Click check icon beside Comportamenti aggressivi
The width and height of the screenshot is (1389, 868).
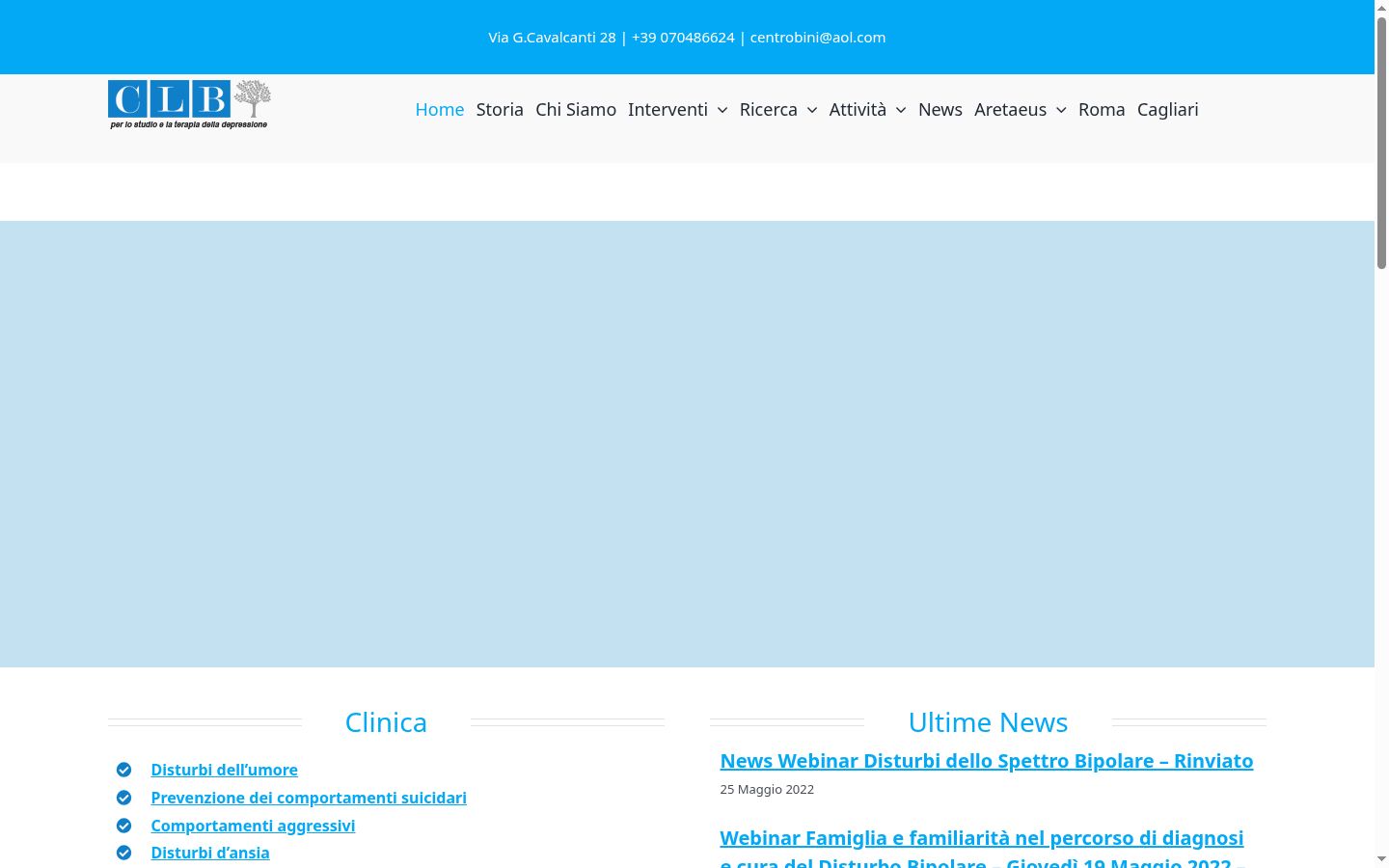(123, 826)
